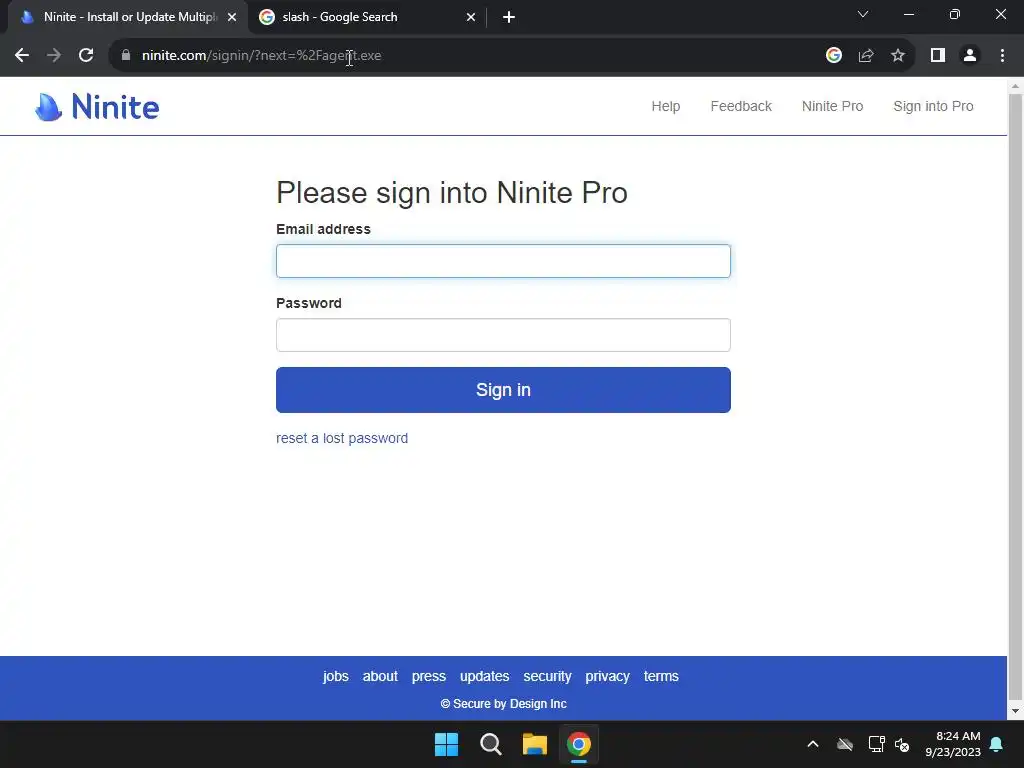Viewport: 1024px width, 768px height.
Task: Open the network tray icon
Action: tap(876, 744)
